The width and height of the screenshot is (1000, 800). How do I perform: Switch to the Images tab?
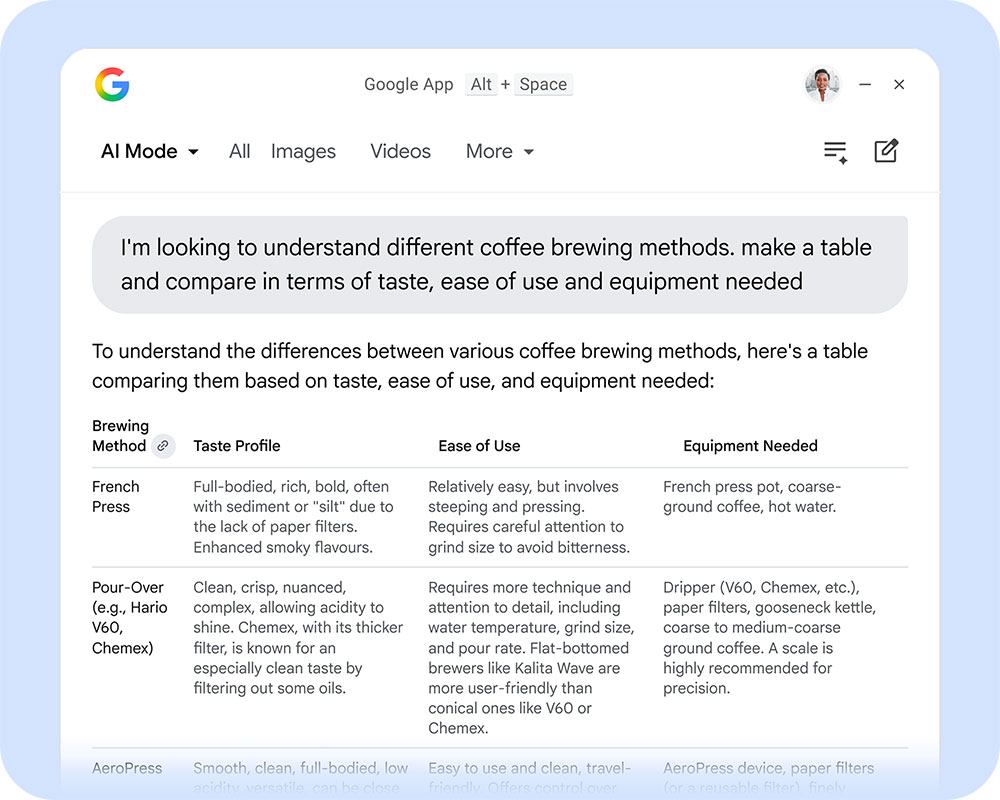click(303, 151)
